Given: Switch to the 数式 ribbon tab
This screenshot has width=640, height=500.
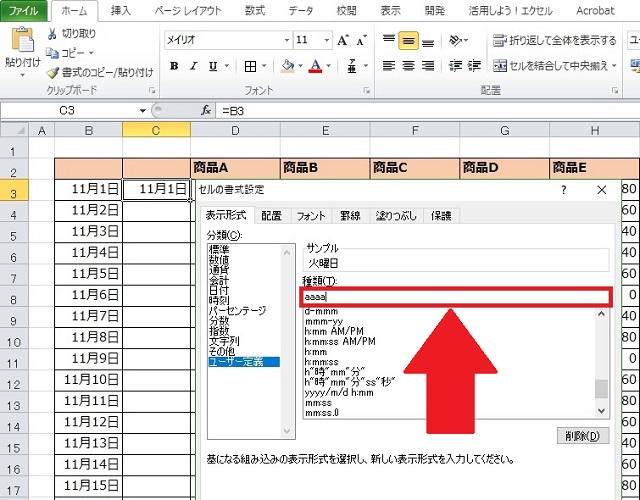Looking at the screenshot, I should (255, 11).
